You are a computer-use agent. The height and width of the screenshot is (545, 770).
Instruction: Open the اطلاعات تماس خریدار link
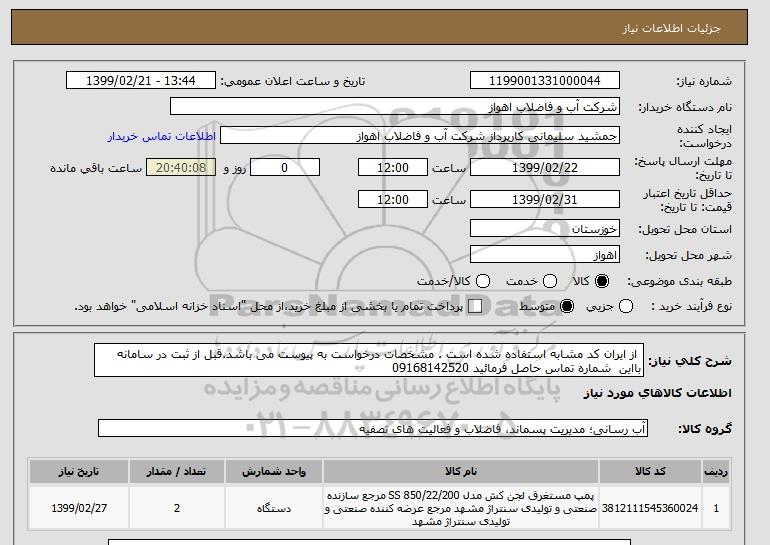point(162,136)
